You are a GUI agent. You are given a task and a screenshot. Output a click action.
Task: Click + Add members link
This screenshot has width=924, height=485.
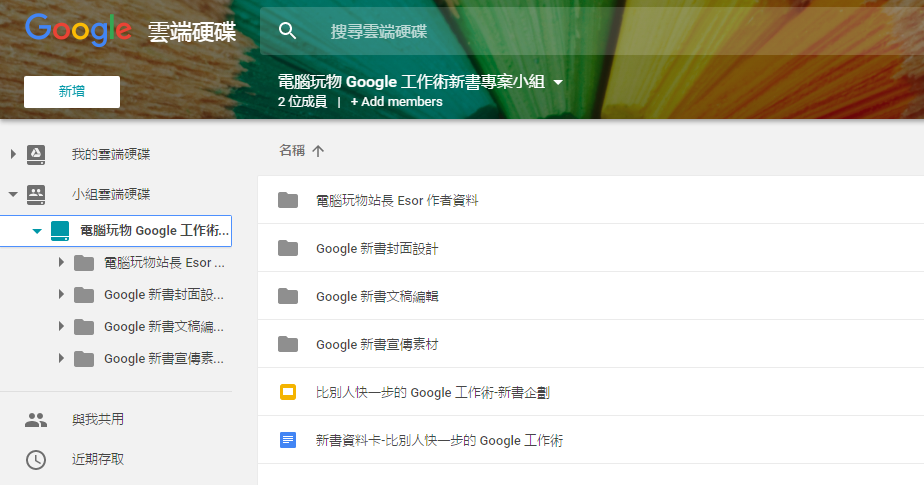tap(396, 101)
